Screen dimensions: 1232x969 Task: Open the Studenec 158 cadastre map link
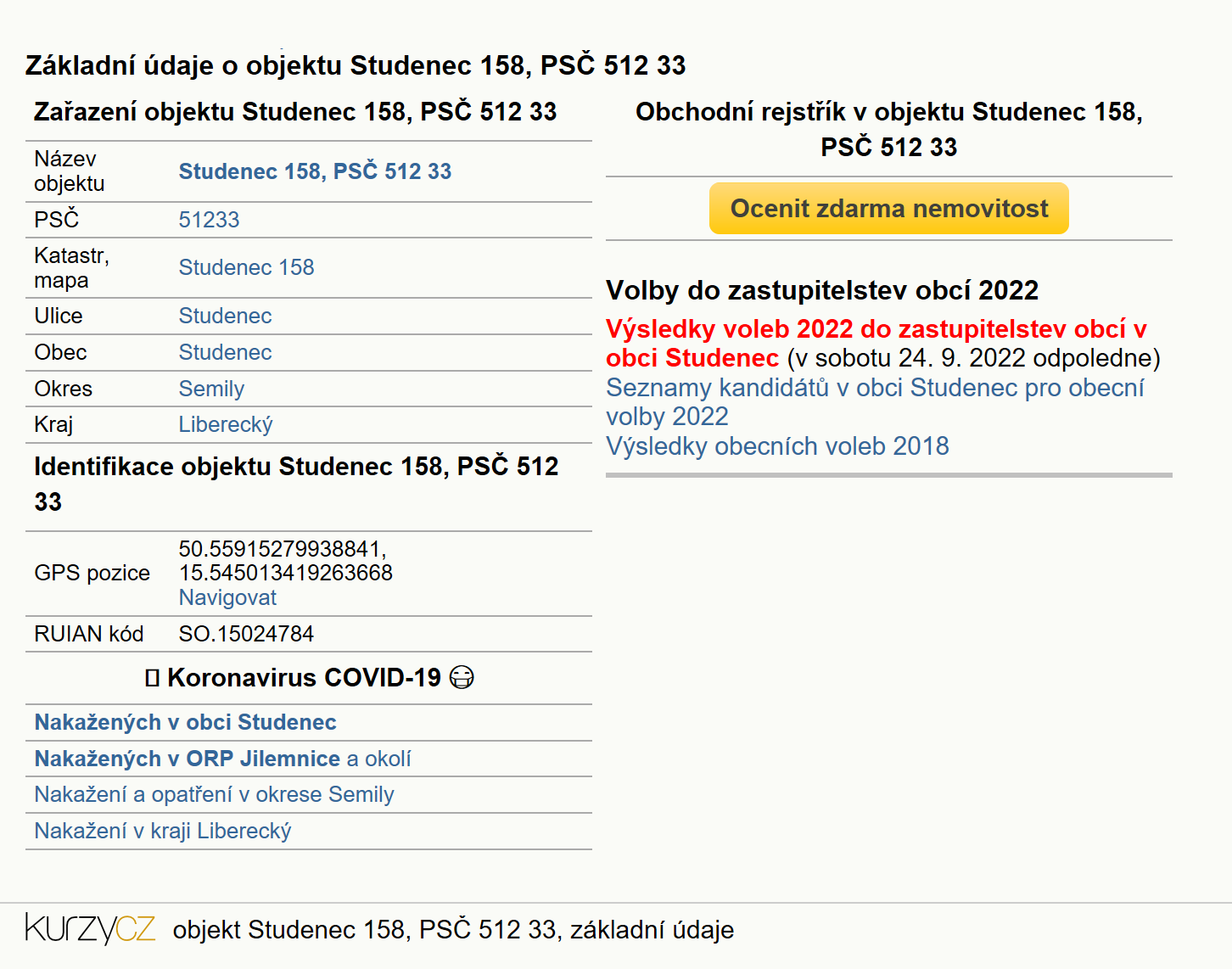246,267
